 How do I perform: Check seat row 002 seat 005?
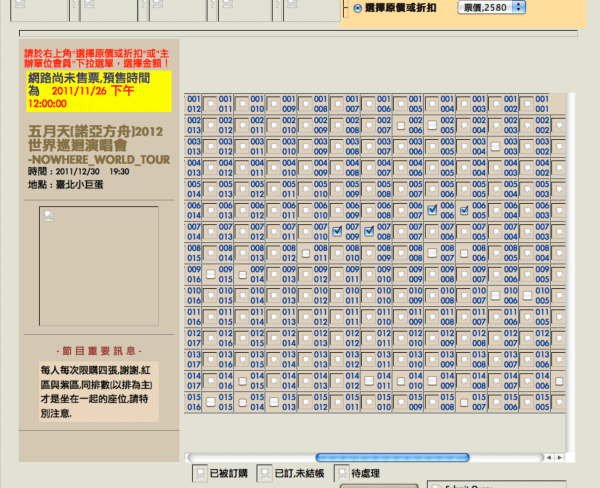[432, 125]
